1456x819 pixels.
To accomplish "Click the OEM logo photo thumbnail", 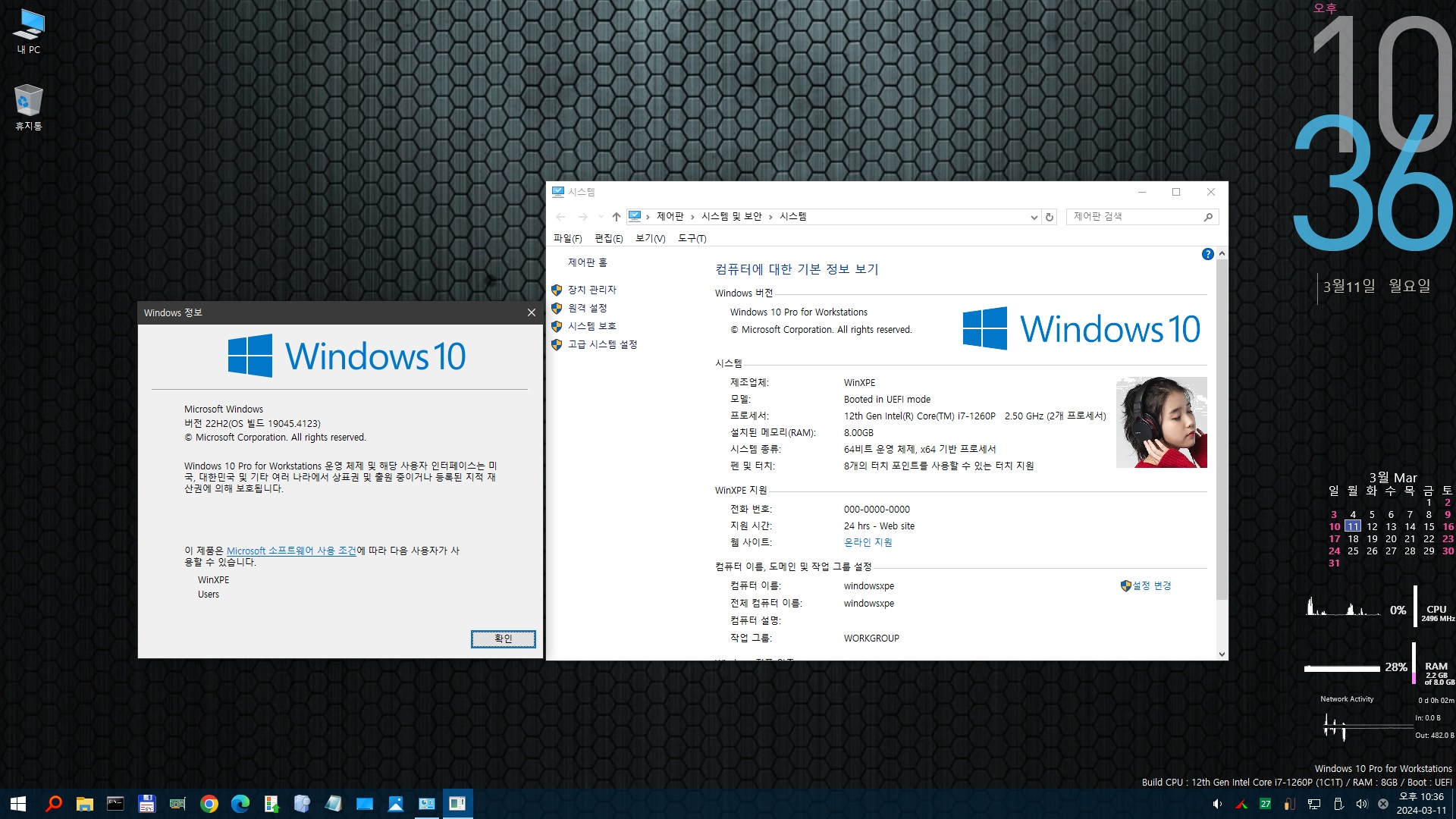I will point(1161,422).
